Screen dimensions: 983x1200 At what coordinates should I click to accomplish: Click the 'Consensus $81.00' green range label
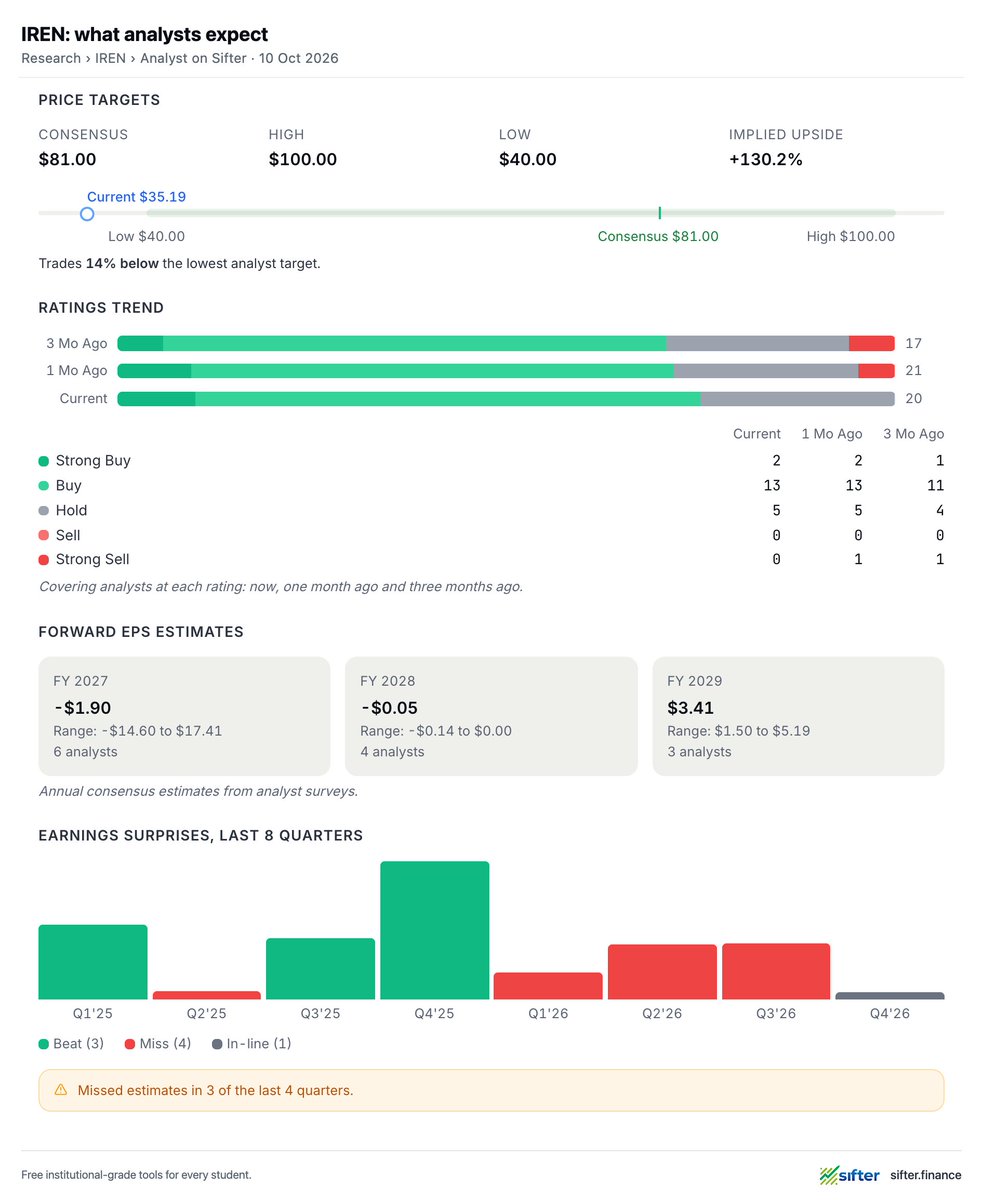click(x=658, y=237)
